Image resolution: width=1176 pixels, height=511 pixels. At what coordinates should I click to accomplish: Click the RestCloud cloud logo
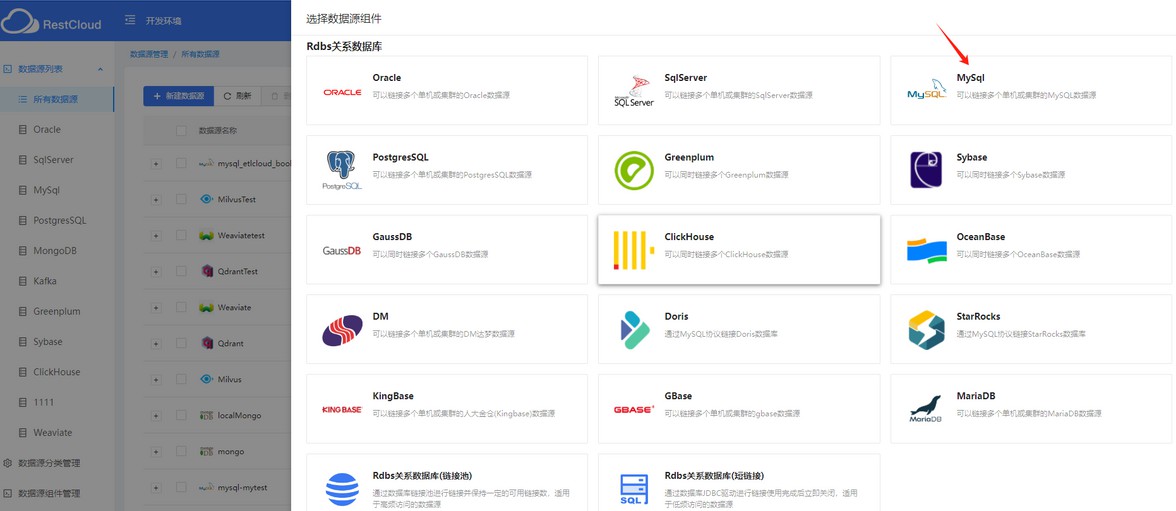pyautogui.click(x=20, y=20)
